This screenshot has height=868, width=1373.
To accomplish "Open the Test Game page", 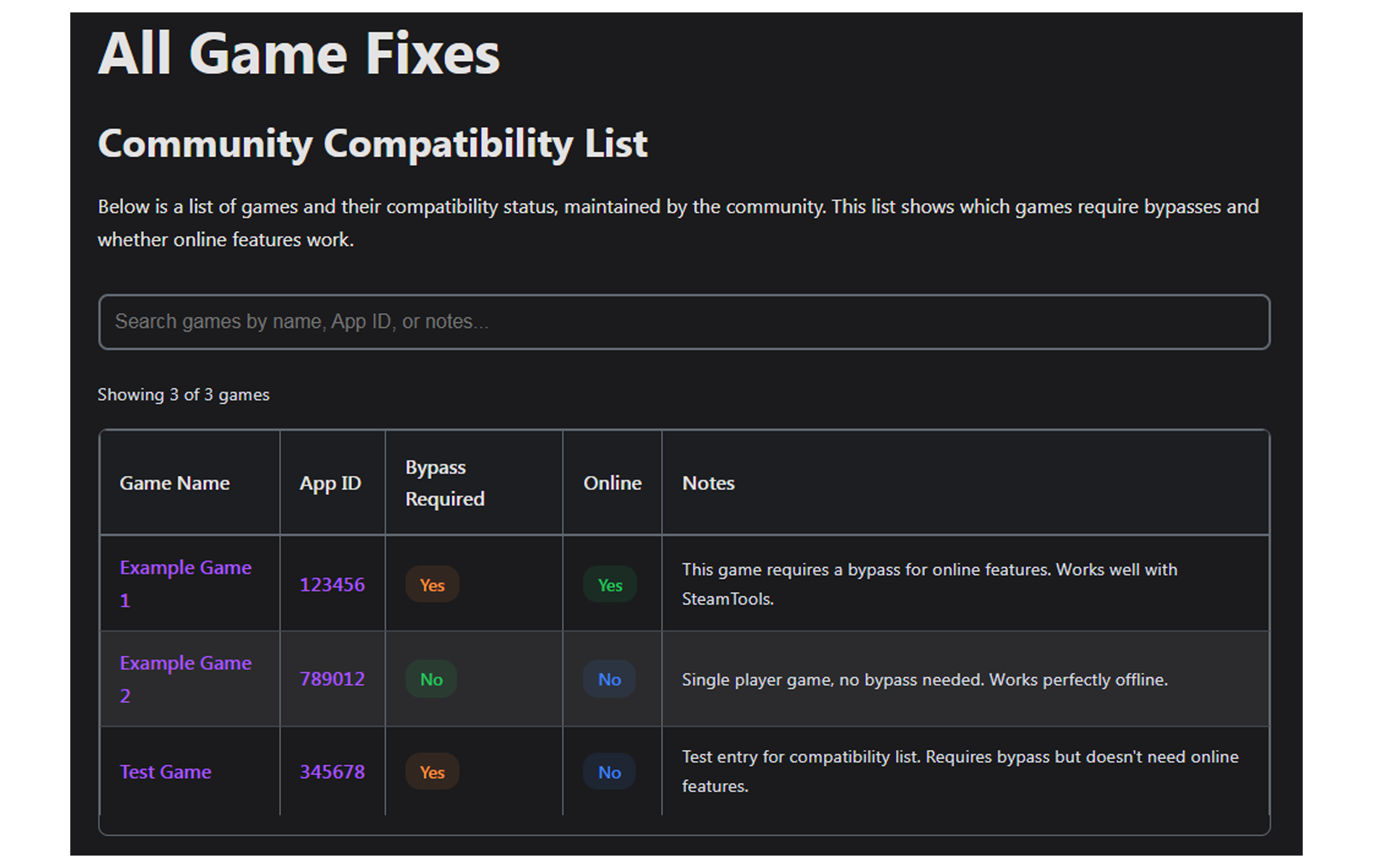I will point(165,772).
